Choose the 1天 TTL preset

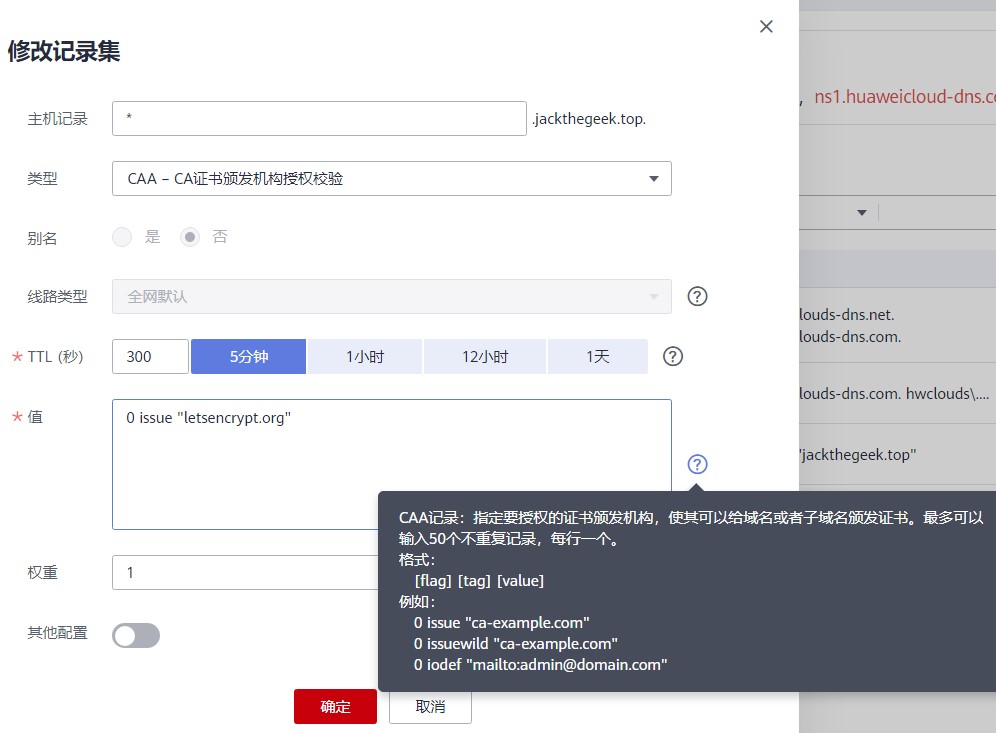[597, 357]
